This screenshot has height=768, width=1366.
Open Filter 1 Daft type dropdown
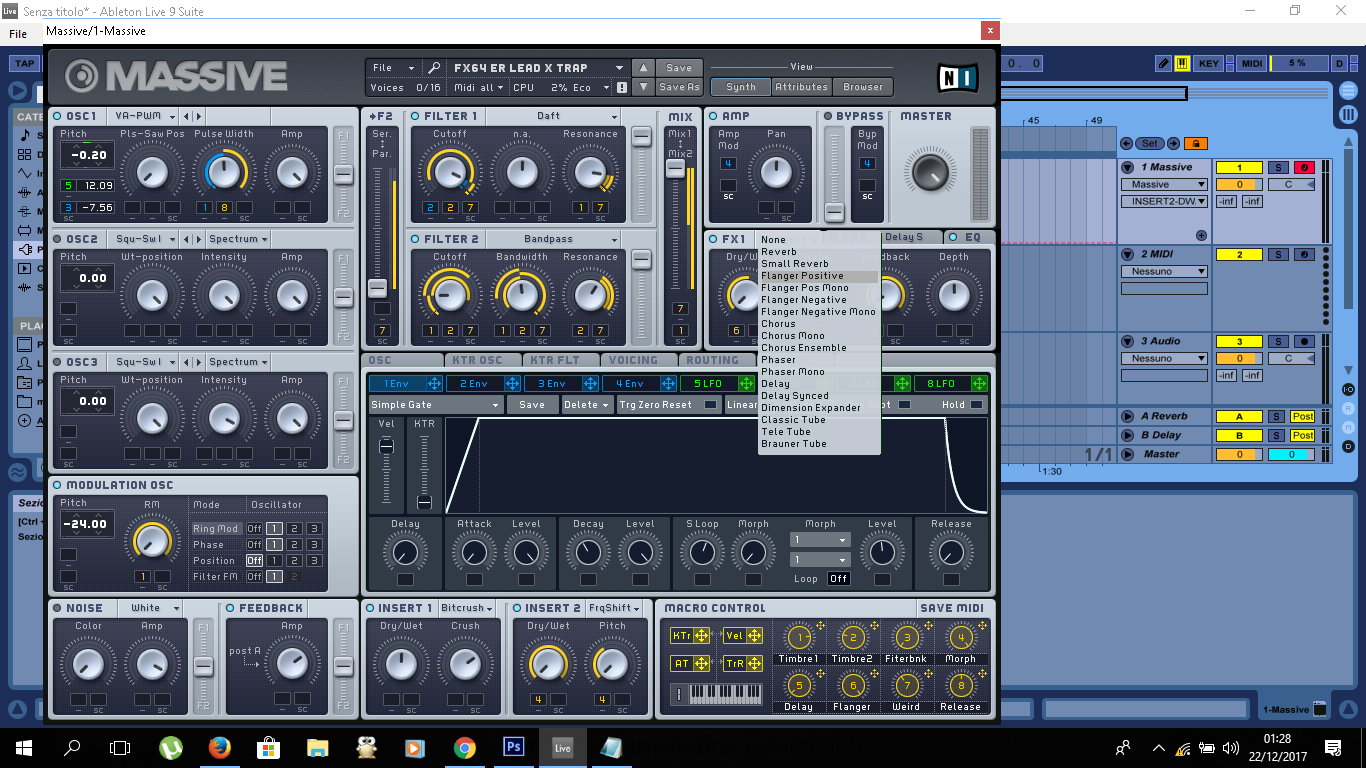(555, 116)
